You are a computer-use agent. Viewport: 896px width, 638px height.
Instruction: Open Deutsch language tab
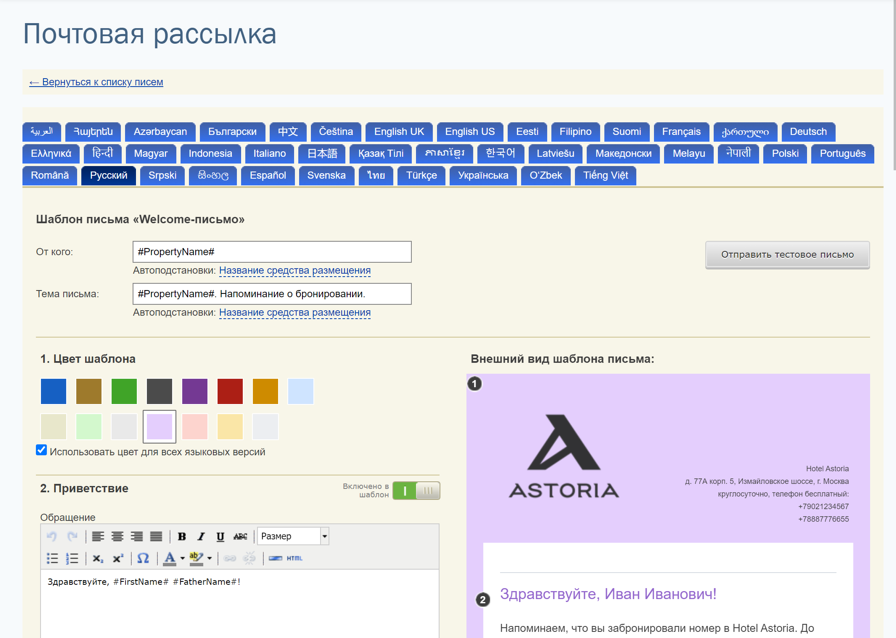[808, 131]
